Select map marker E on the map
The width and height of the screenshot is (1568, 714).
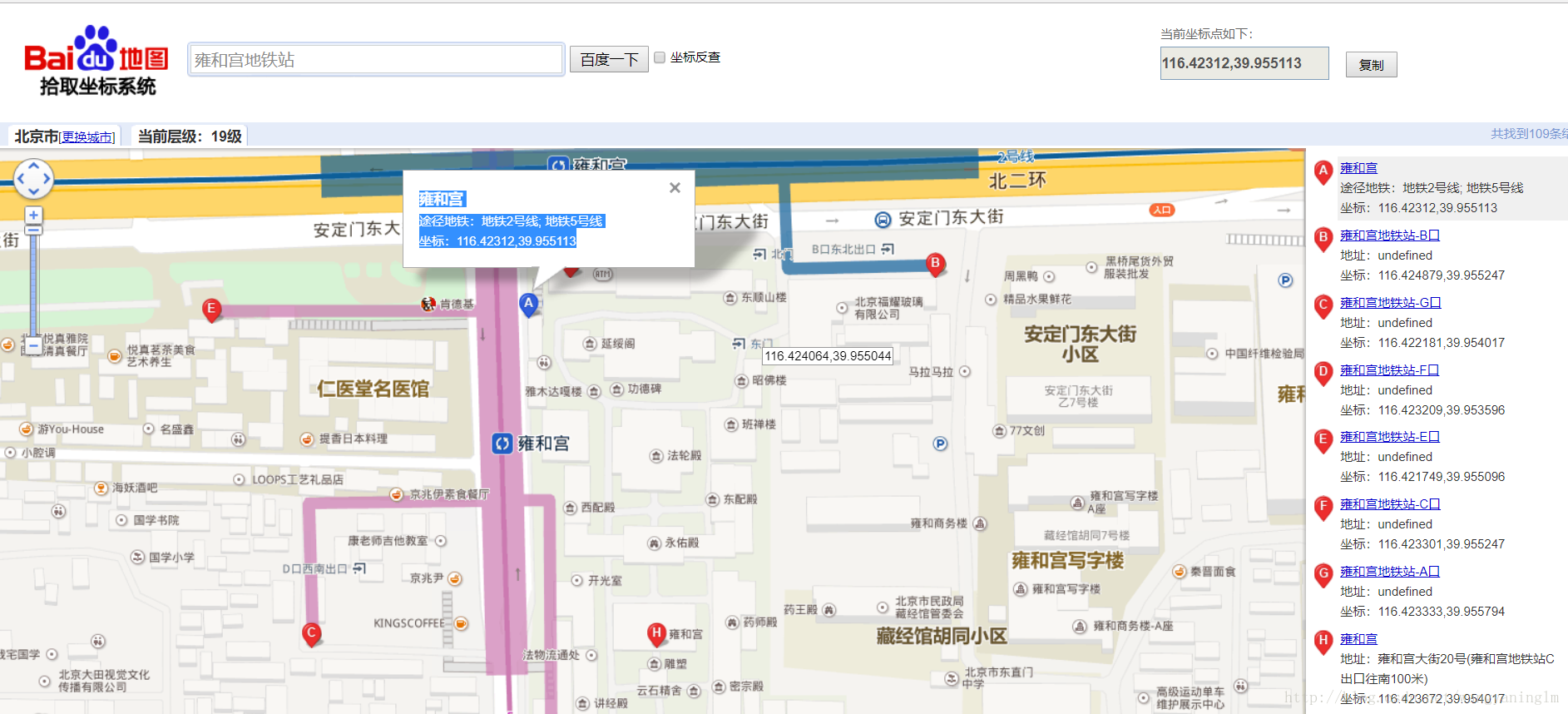click(211, 310)
